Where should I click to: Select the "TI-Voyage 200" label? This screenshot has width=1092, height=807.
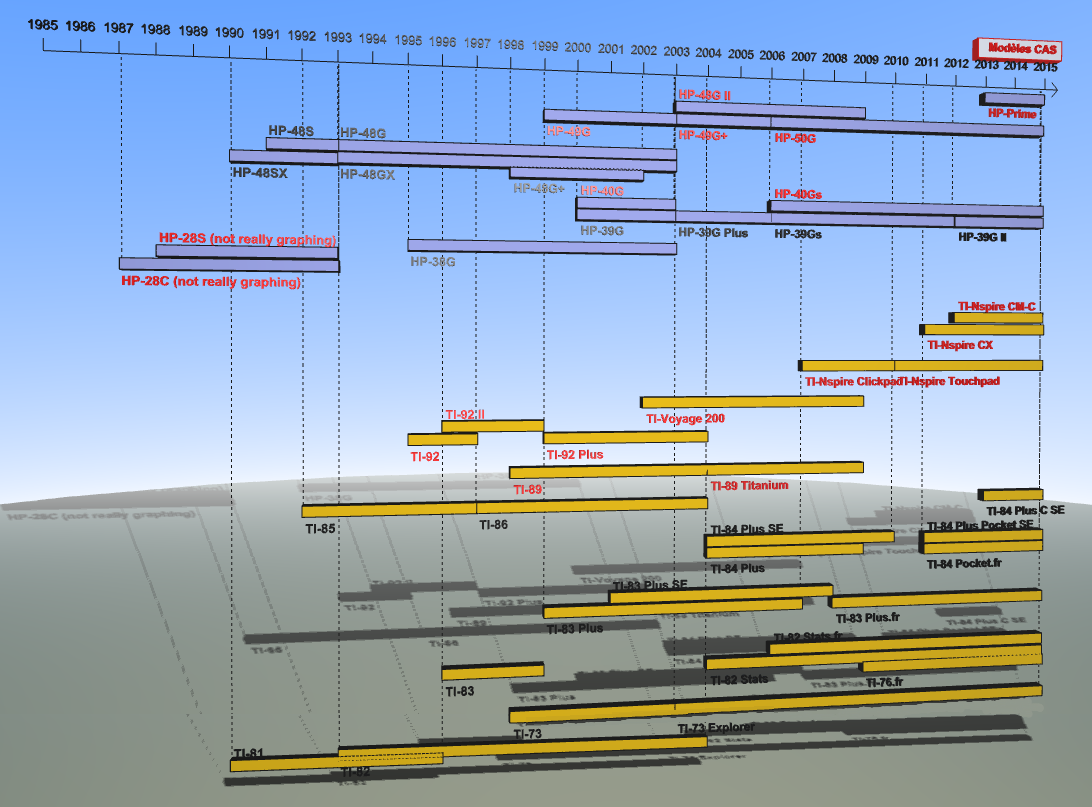coord(685,418)
